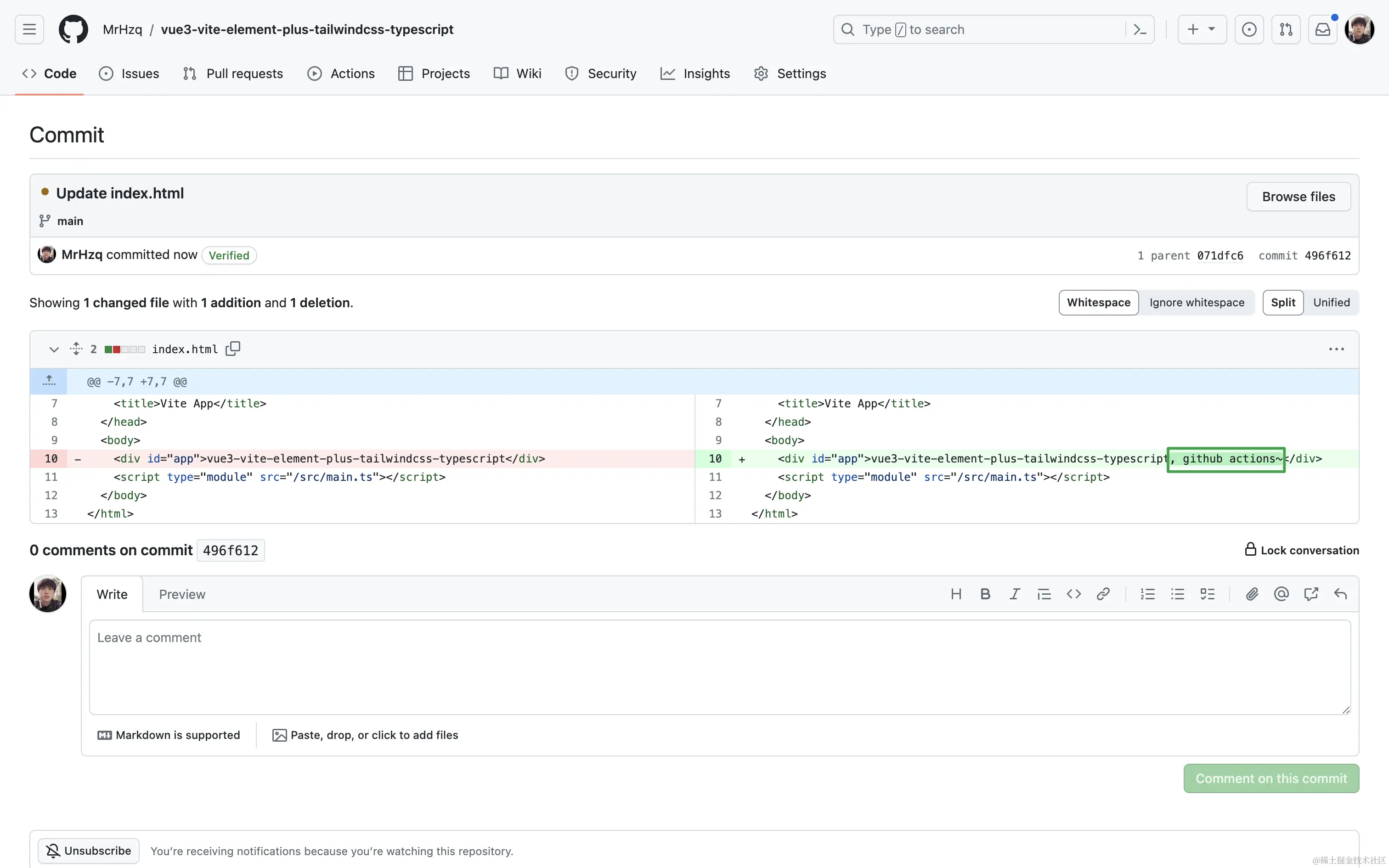Click the mention @ icon
Viewport: 1389px width, 868px height.
(1281, 594)
